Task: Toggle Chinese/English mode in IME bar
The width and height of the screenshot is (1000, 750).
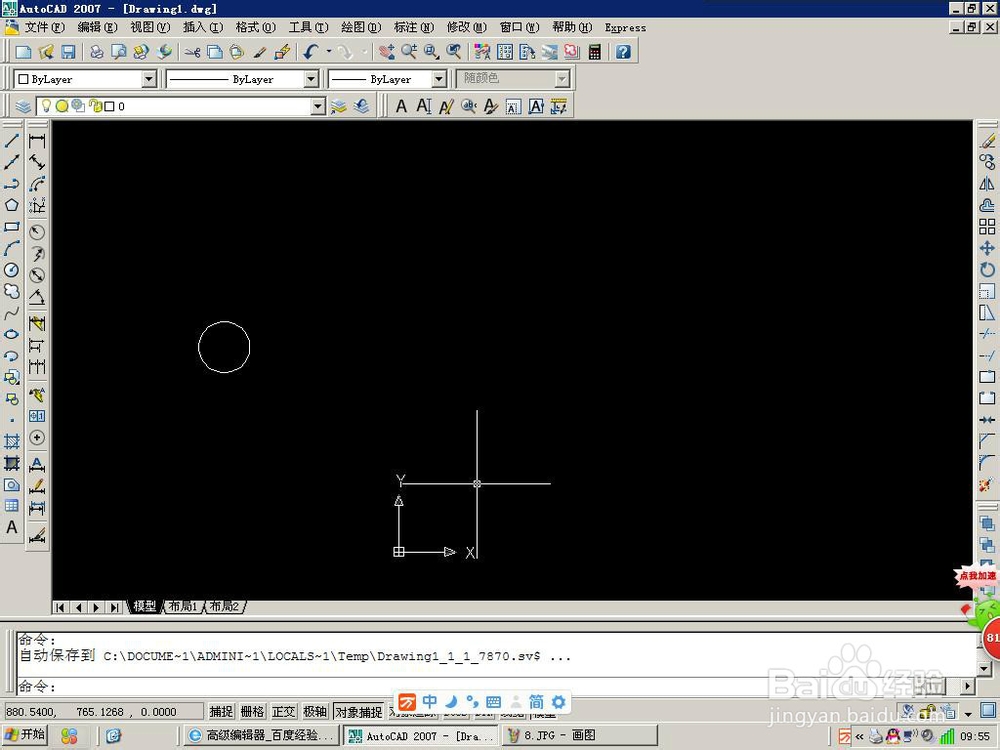Action: 430,702
